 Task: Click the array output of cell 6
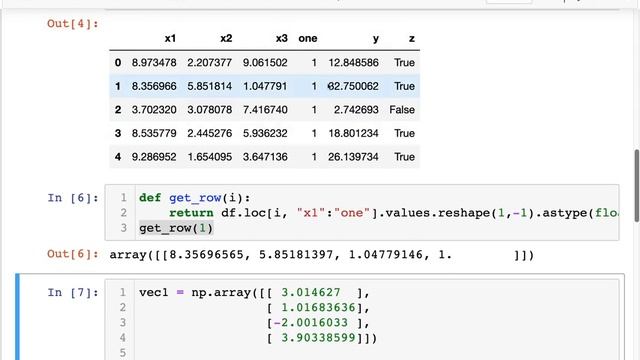pos(322,255)
